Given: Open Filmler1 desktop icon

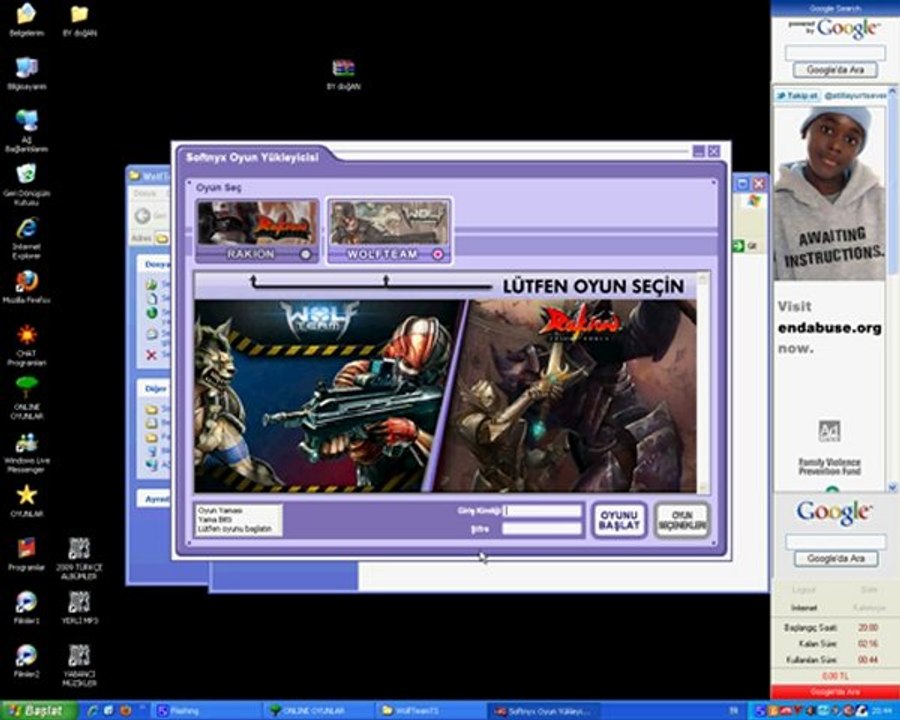Looking at the screenshot, I should click(26, 607).
